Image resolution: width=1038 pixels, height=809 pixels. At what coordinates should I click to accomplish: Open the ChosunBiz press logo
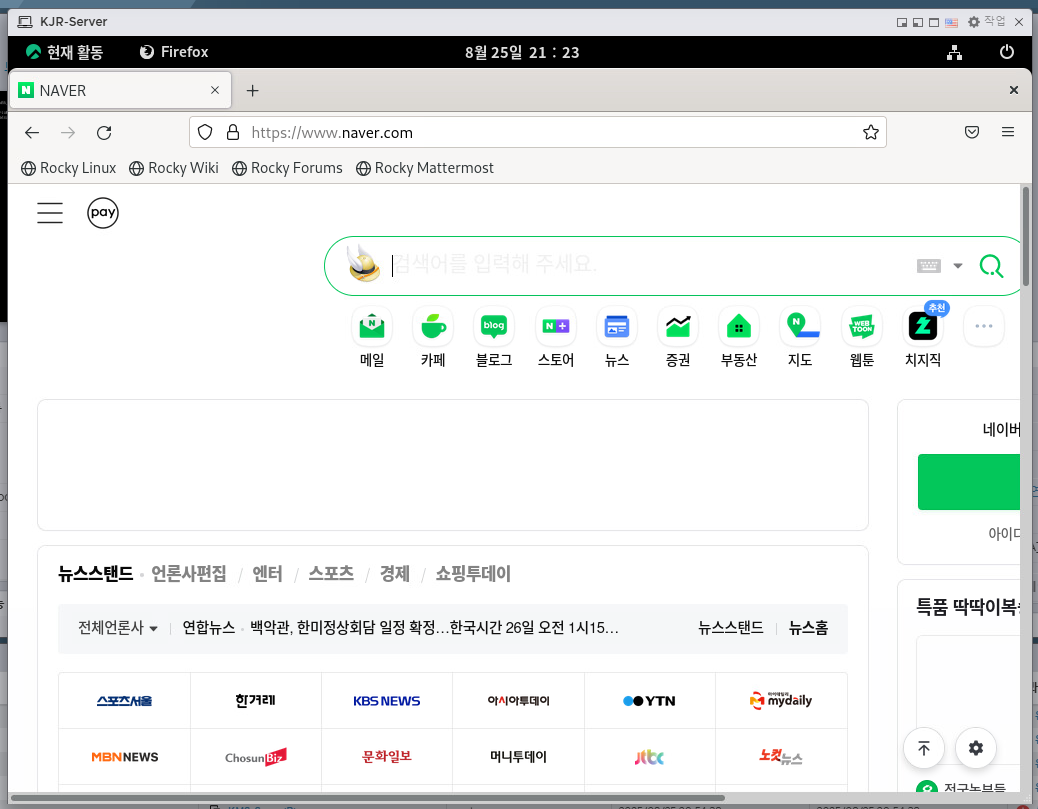point(256,757)
